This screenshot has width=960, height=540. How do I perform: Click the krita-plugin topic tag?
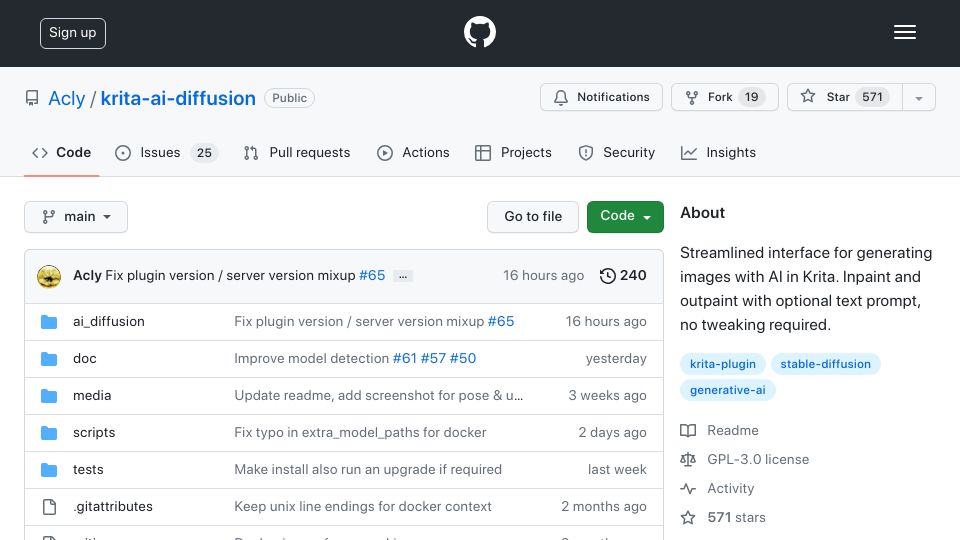[x=722, y=364]
